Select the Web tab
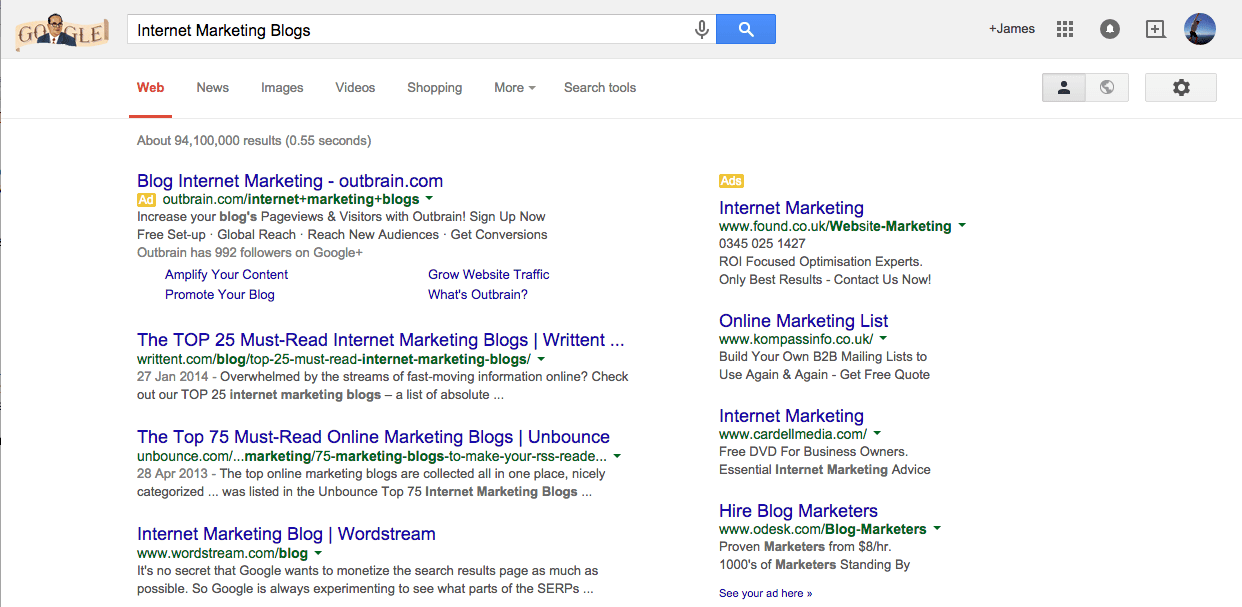Image resolution: width=1242 pixels, height=607 pixels. point(151,88)
